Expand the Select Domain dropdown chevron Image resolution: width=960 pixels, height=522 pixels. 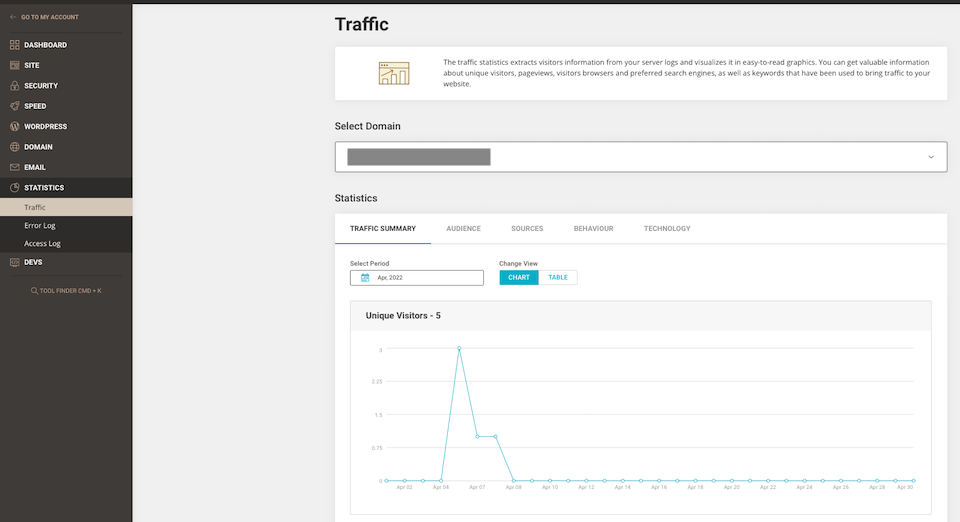[931, 157]
